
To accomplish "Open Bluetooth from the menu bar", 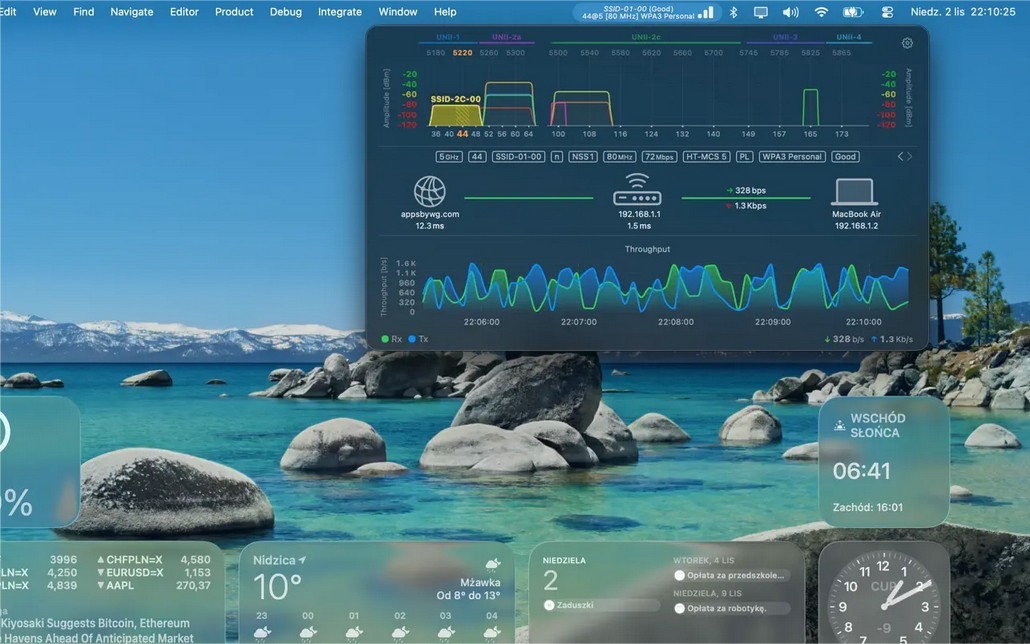I will point(733,12).
